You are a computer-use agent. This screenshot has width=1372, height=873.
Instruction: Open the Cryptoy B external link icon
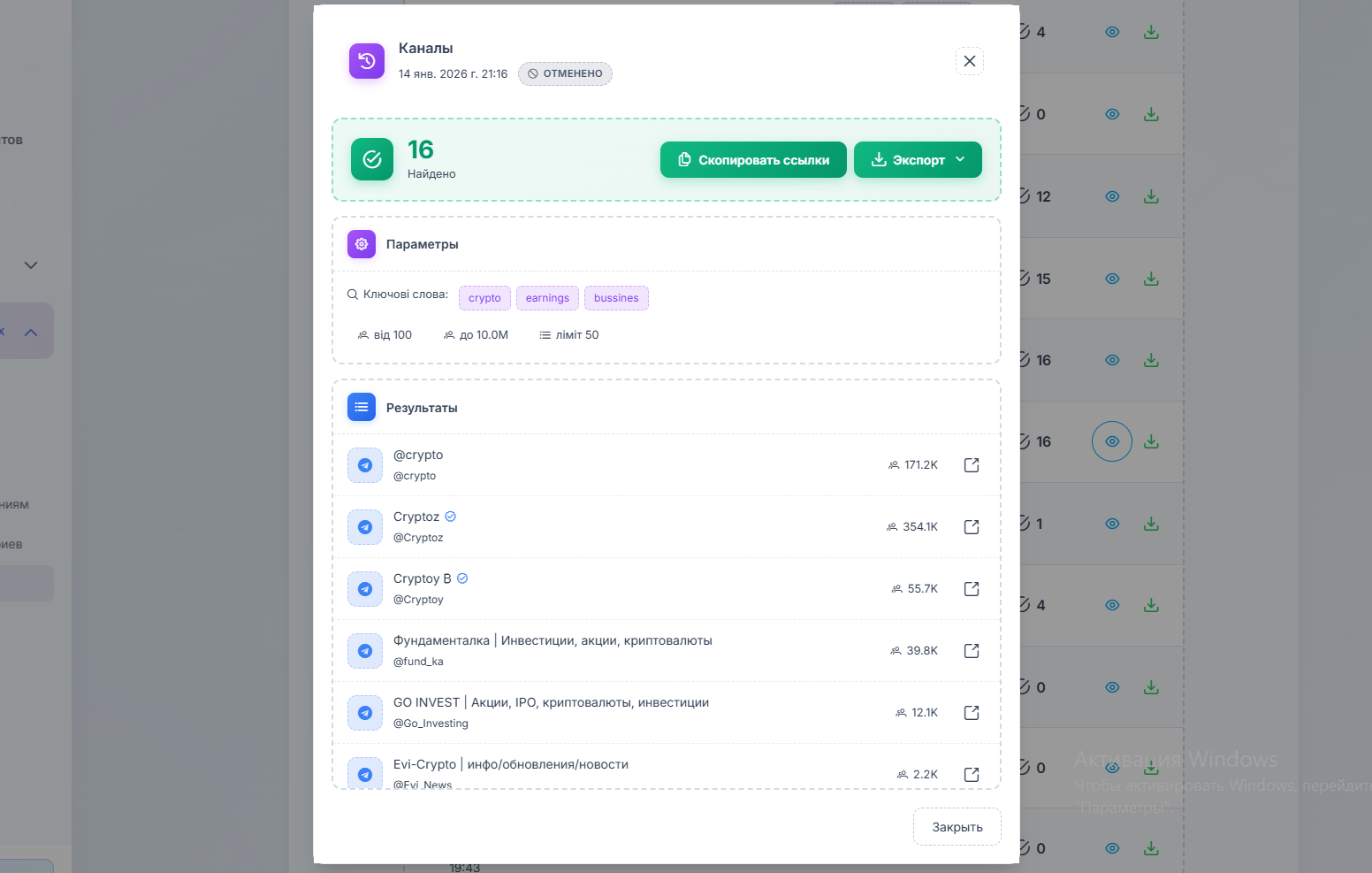click(971, 589)
